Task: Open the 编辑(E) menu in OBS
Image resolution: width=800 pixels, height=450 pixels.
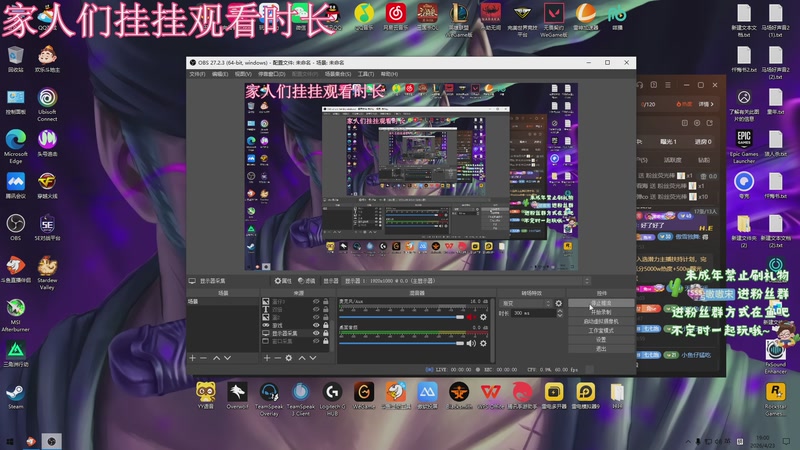Action: 220,74
